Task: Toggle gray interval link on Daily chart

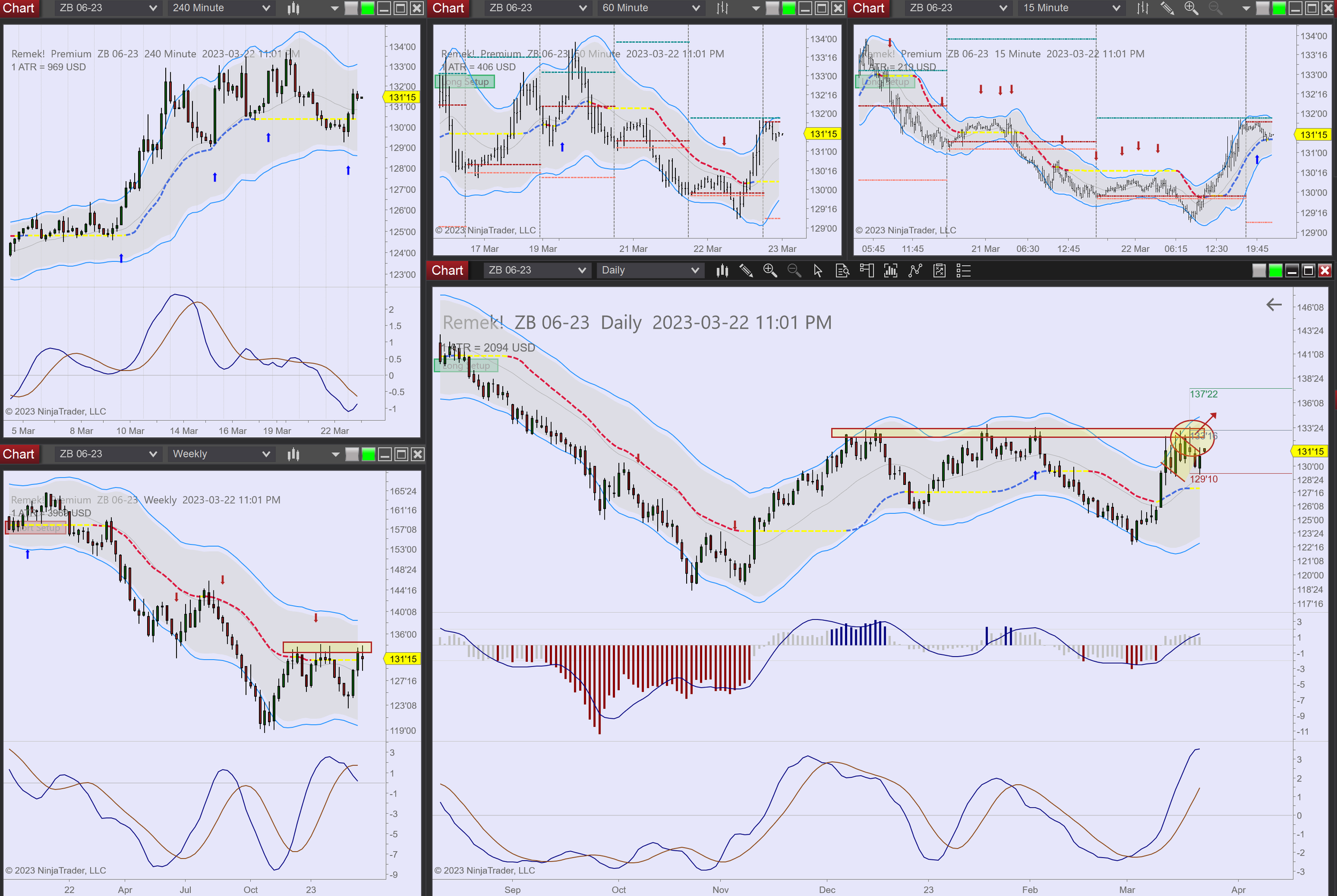Action: pos(1259,271)
